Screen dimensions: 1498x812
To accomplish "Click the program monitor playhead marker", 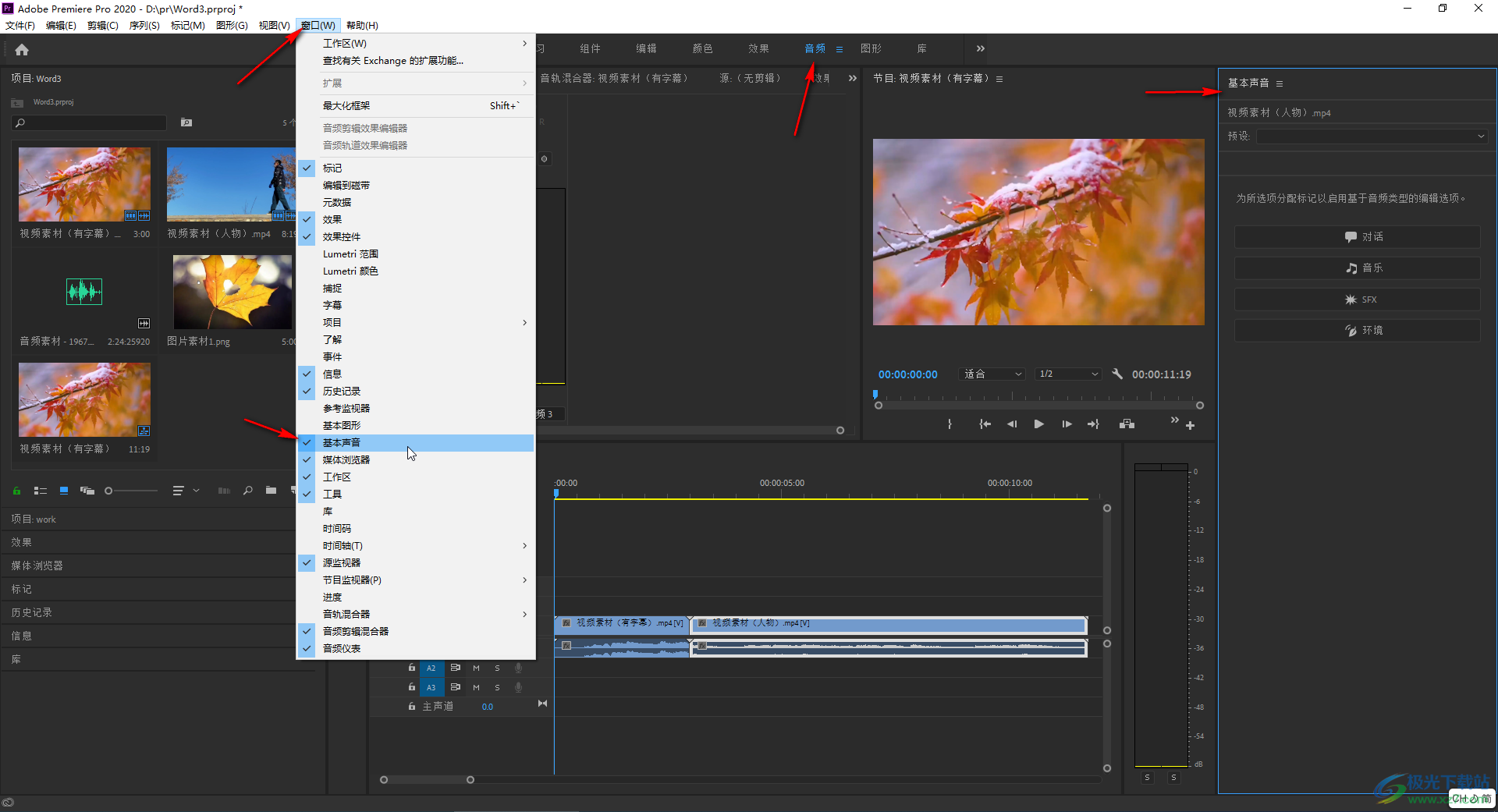I will pyautogui.click(x=875, y=395).
